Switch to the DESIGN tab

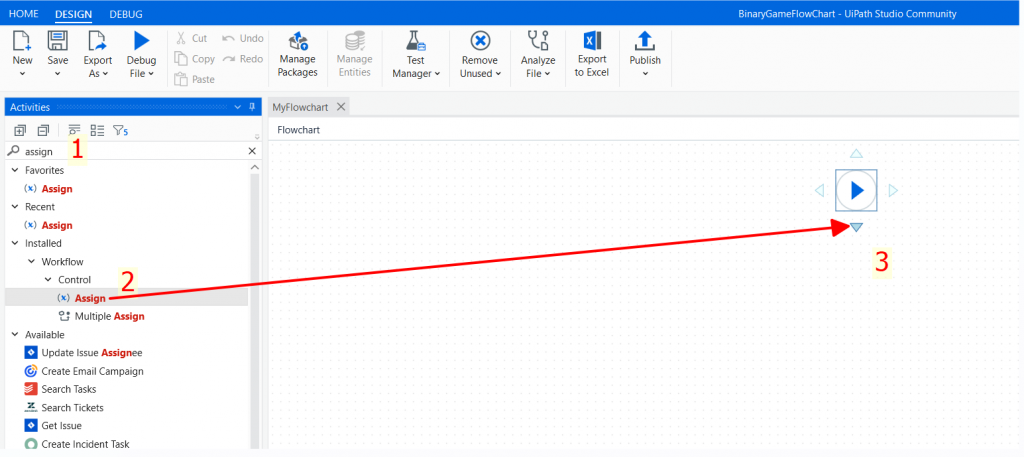pyautogui.click(x=73, y=13)
